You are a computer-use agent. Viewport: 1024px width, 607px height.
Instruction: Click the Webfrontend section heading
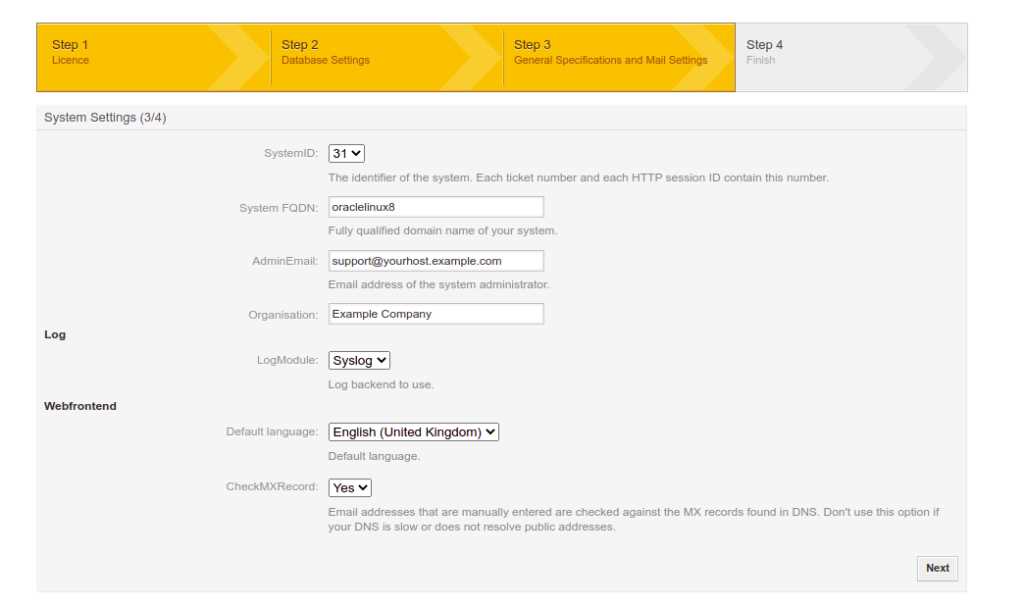click(x=80, y=406)
